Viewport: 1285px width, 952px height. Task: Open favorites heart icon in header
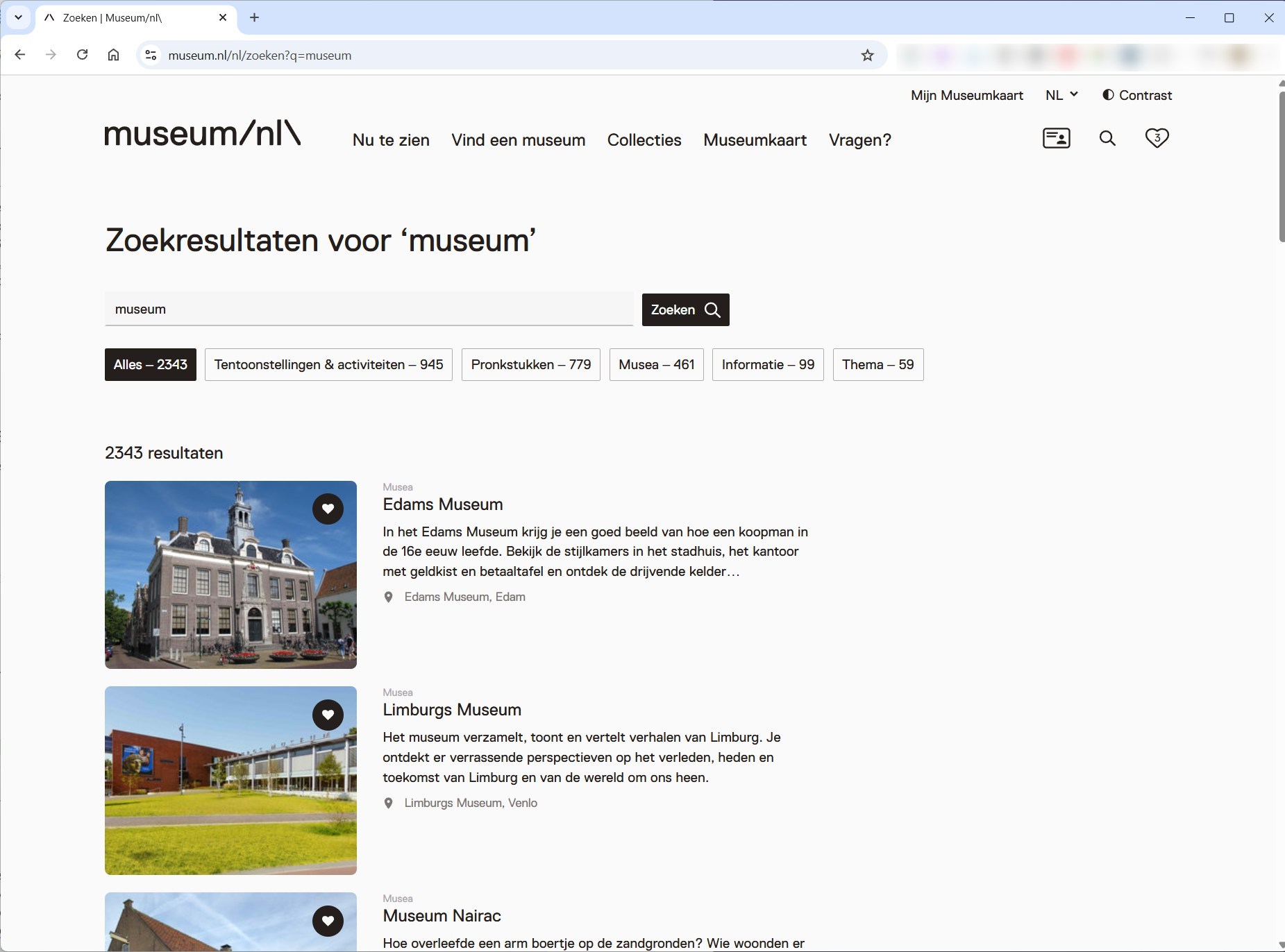pyautogui.click(x=1157, y=138)
